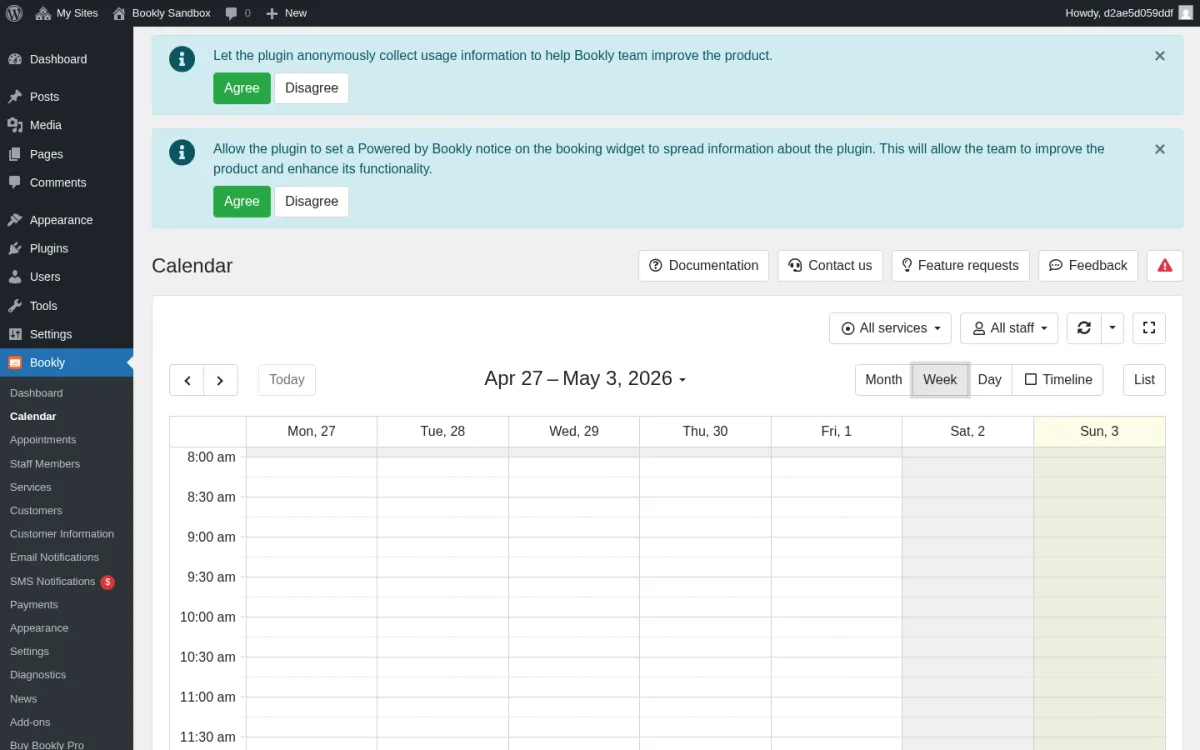Click the comments bubble icon
Screen dimensions: 1200x750
click(232, 13)
